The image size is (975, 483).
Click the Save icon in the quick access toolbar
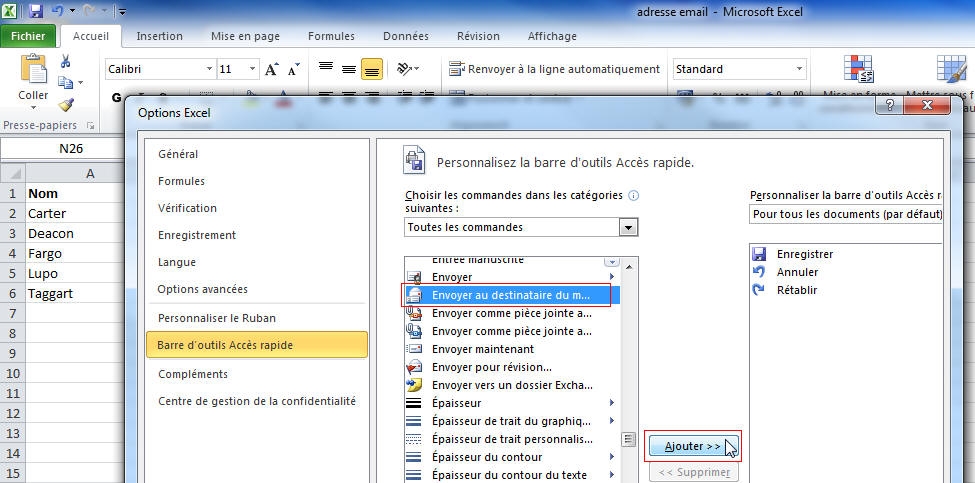click(x=36, y=11)
